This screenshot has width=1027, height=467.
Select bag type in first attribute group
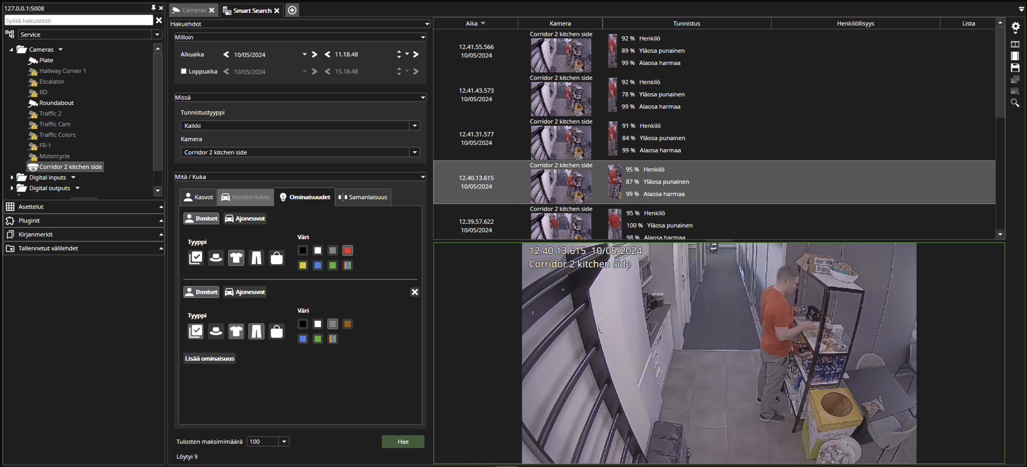tap(276, 258)
